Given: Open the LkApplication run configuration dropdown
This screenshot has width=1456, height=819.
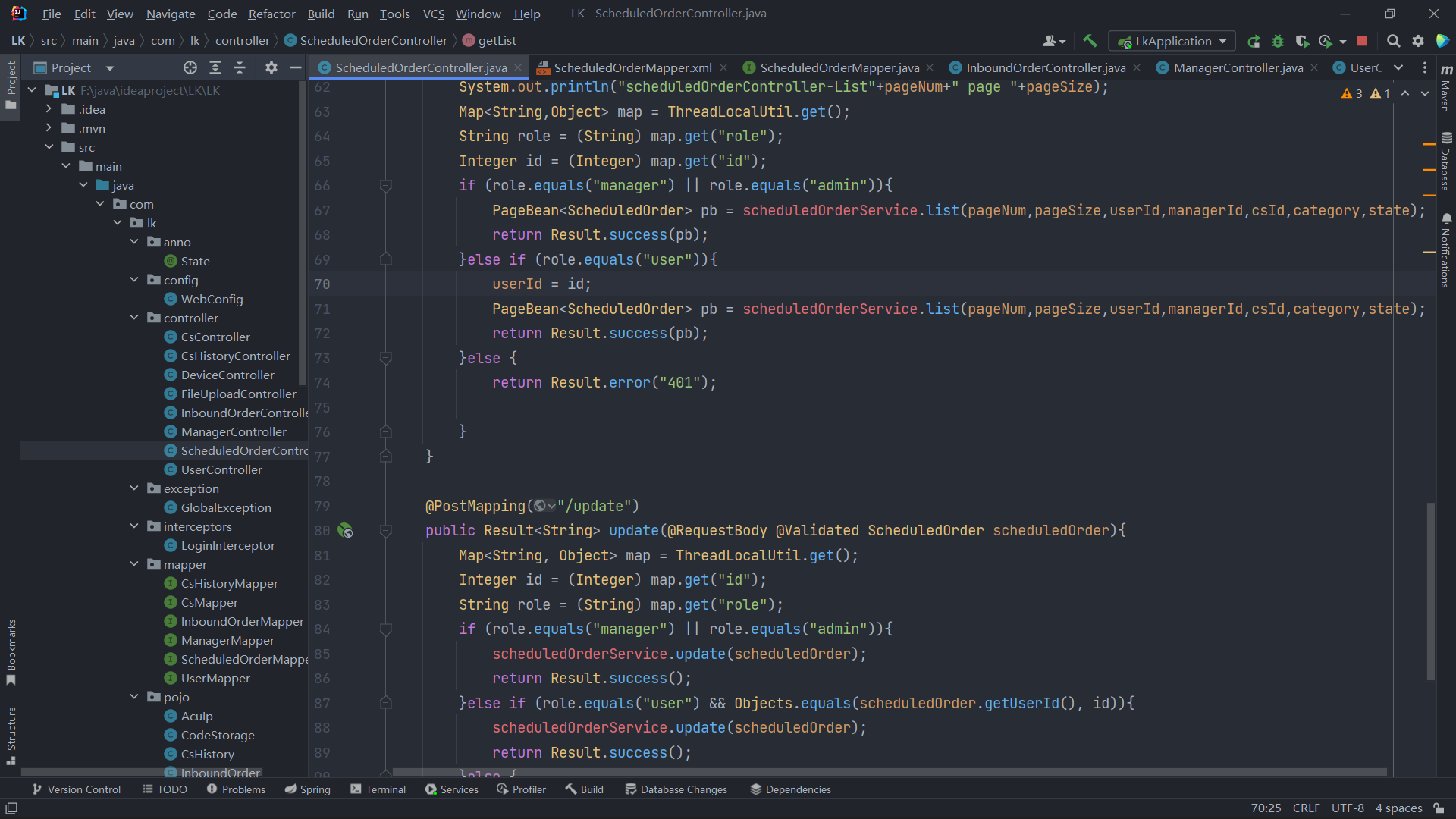Looking at the screenshot, I should click(1172, 41).
